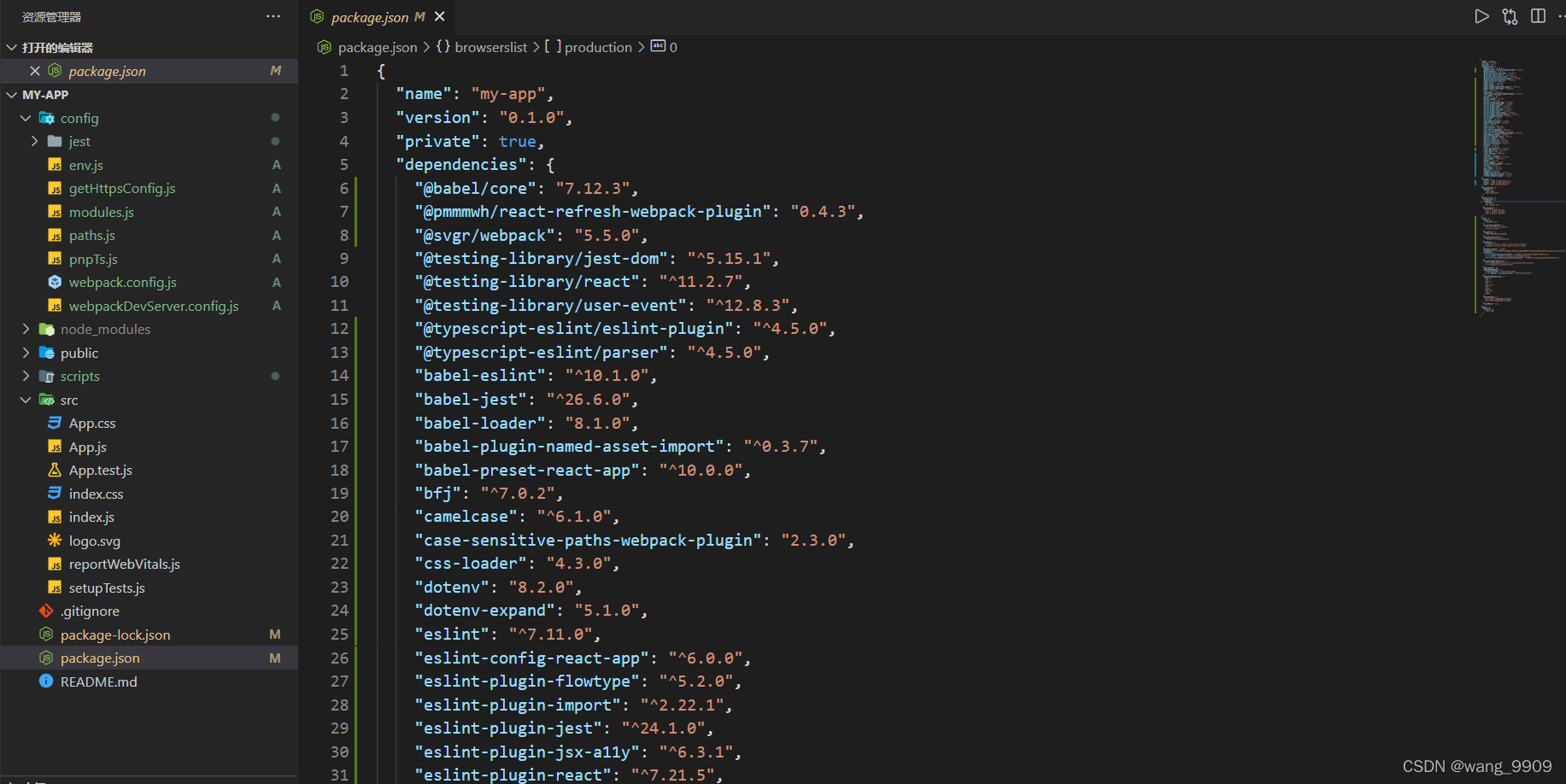Open env.js file icon in explorer
The width and height of the screenshot is (1566, 784).
55,165
